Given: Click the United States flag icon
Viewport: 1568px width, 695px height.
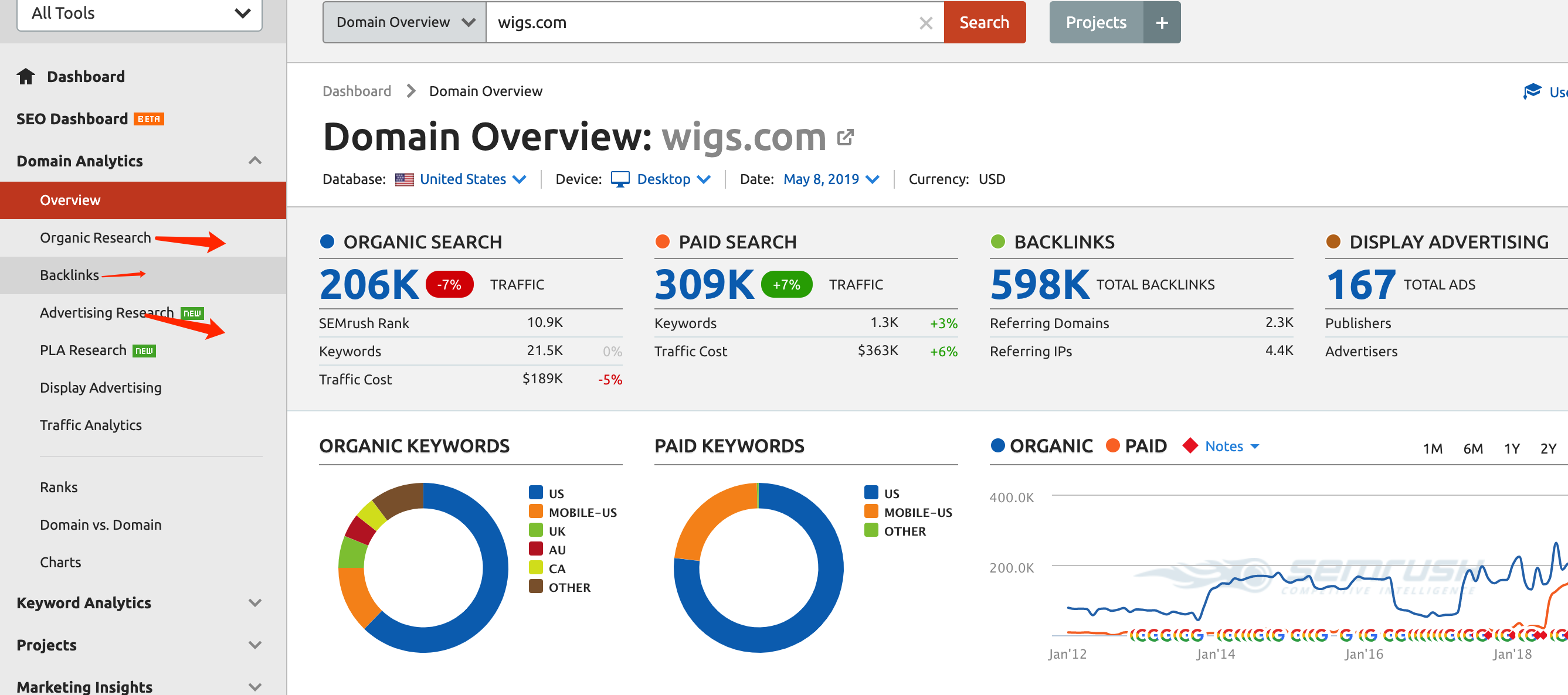Looking at the screenshot, I should tap(404, 179).
